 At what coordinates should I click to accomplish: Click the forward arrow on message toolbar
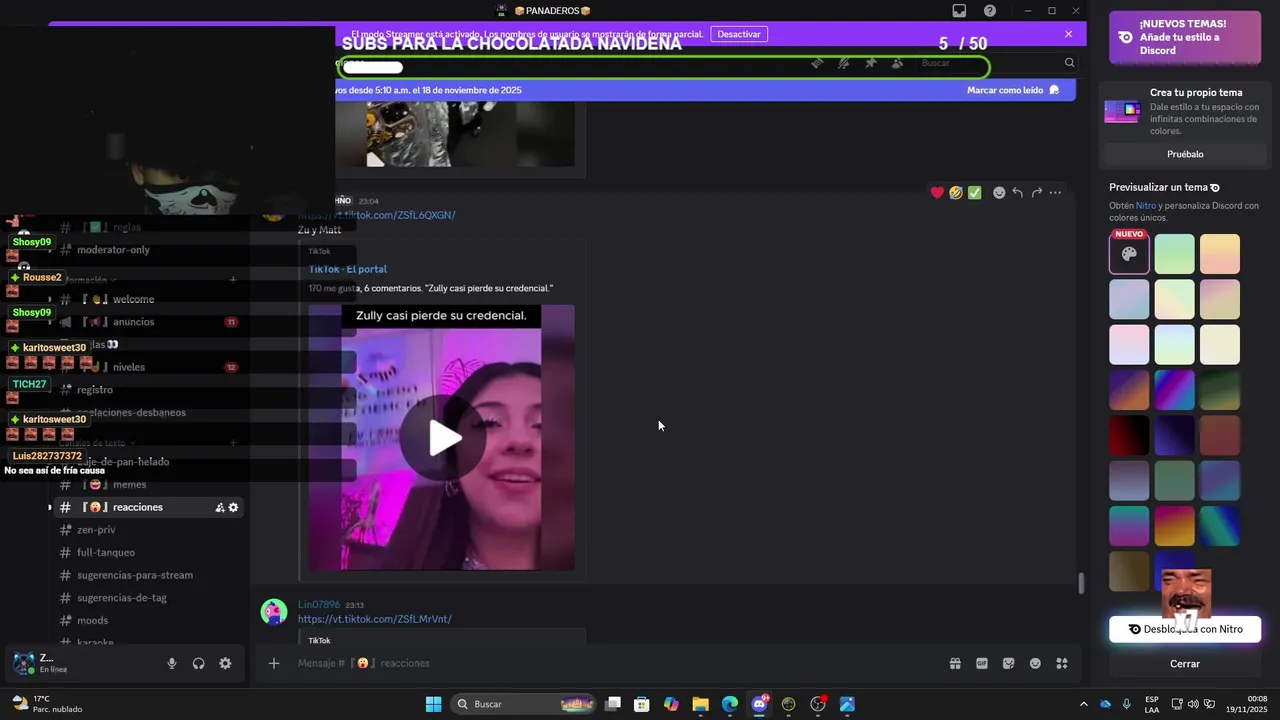(x=1036, y=193)
